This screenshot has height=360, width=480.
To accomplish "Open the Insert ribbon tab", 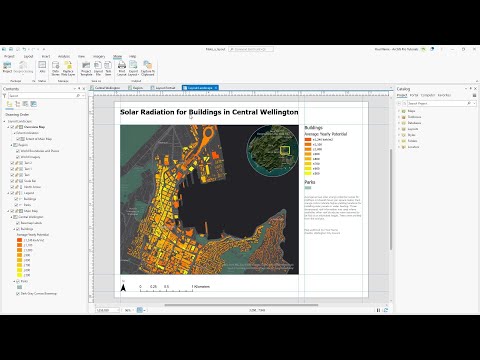I will coord(46,56).
